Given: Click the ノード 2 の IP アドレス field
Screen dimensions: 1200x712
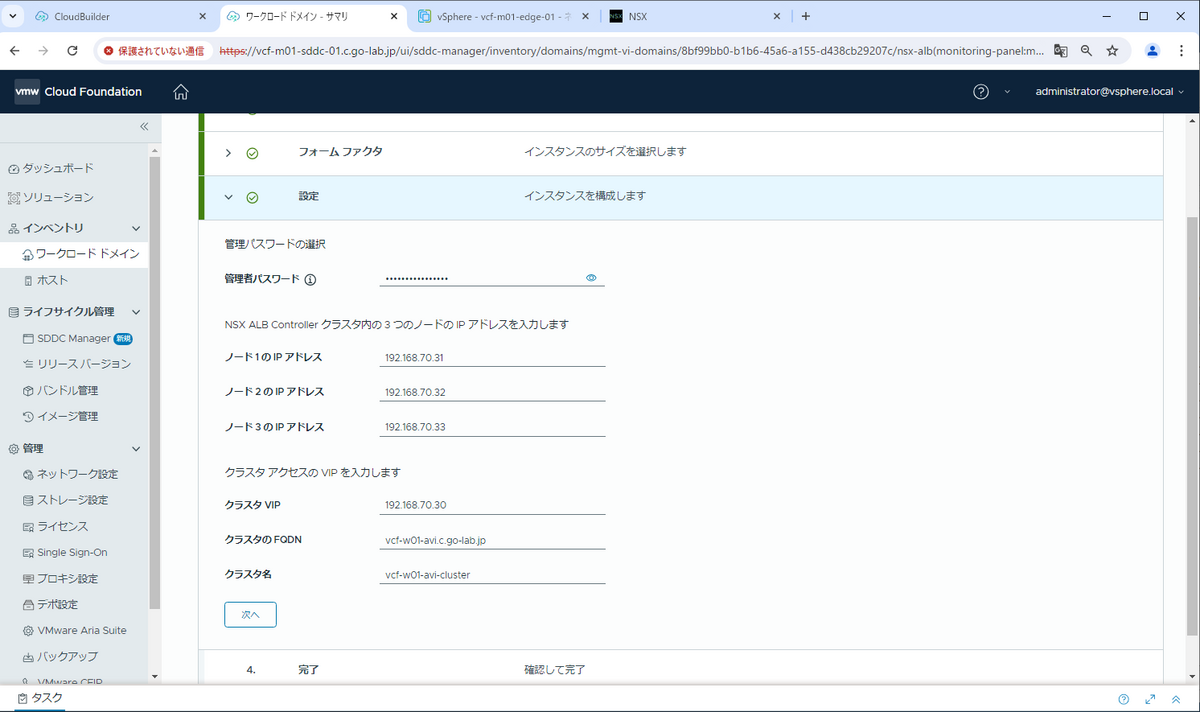Looking at the screenshot, I should (493, 392).
